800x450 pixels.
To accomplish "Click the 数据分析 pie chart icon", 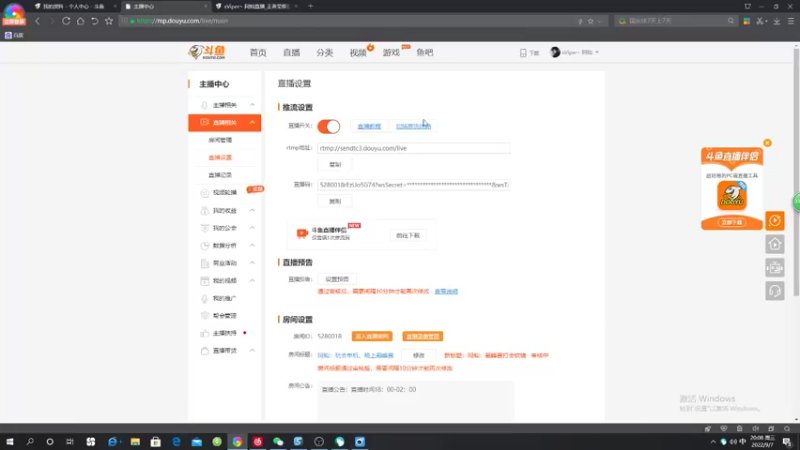I will coord(205,245).
